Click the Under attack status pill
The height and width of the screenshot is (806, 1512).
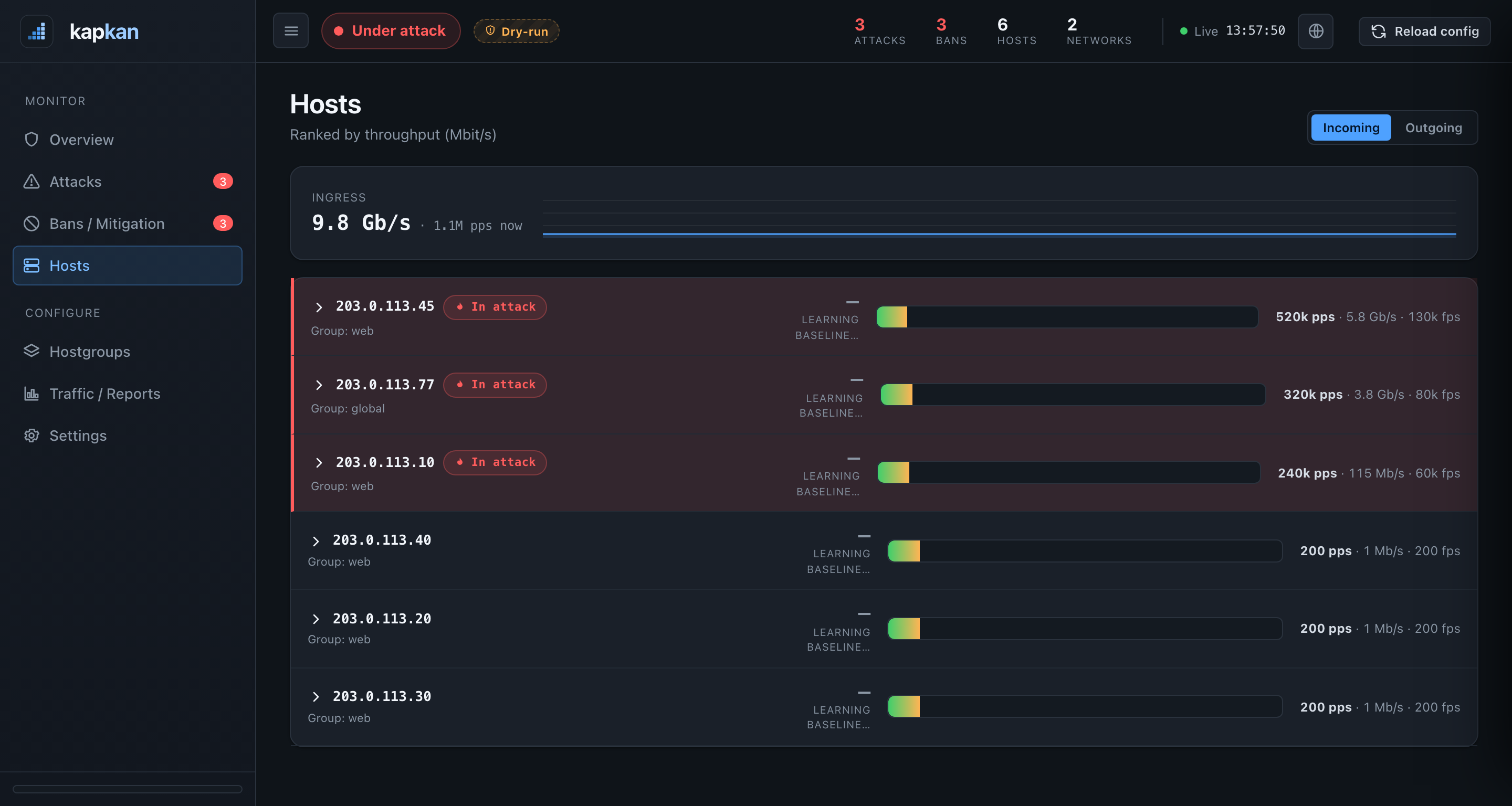pyautogui.click(x=391, y=31)
